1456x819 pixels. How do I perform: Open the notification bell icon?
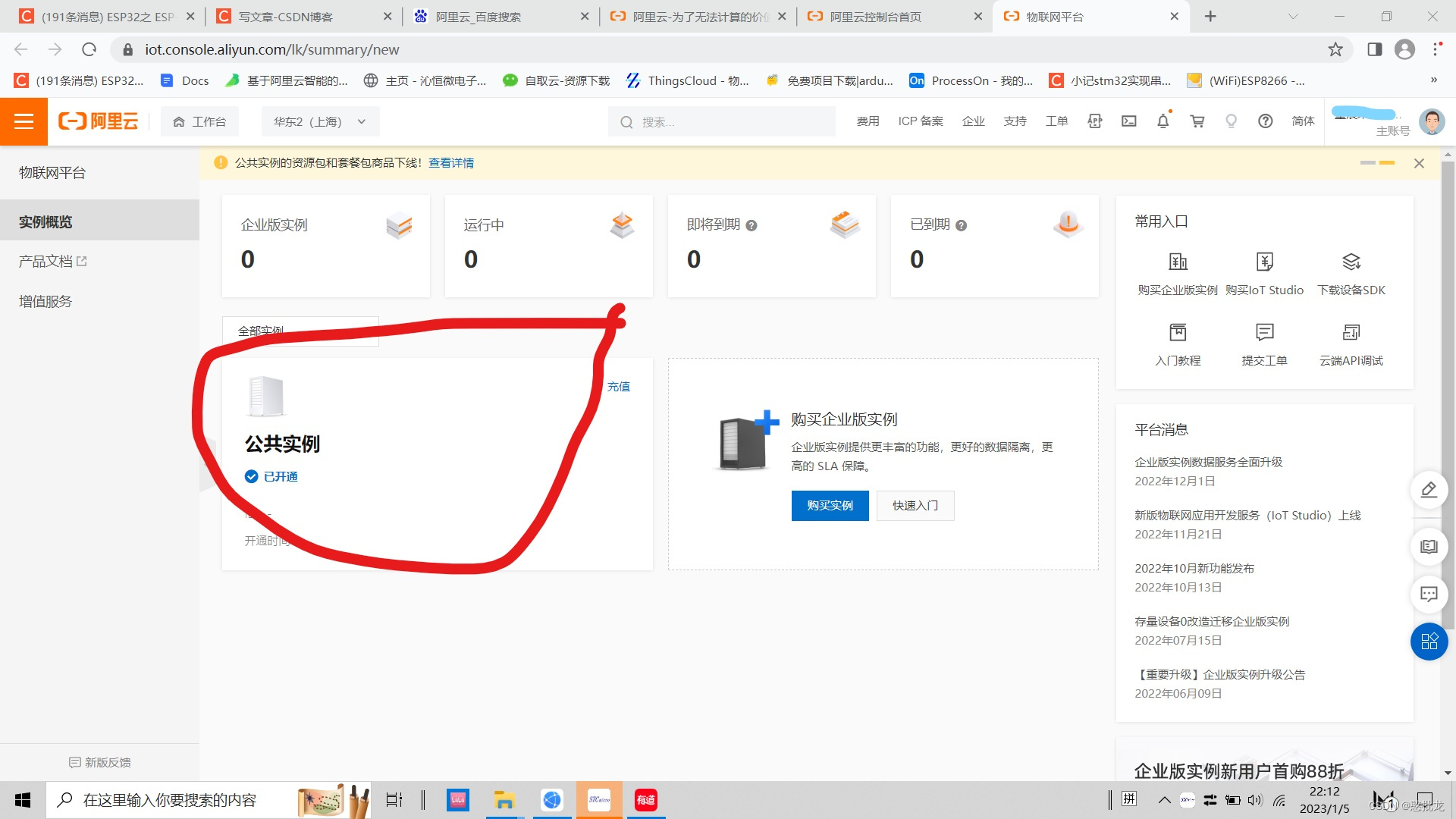point(1163,121)
